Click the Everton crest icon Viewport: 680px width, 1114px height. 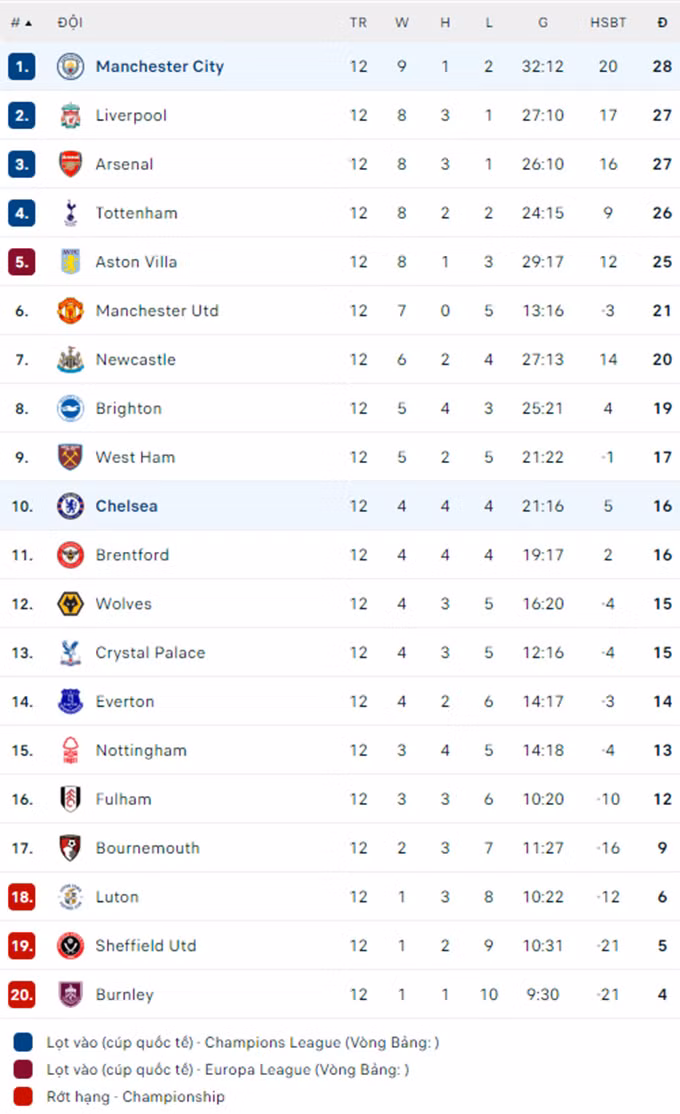coord(70,702)
